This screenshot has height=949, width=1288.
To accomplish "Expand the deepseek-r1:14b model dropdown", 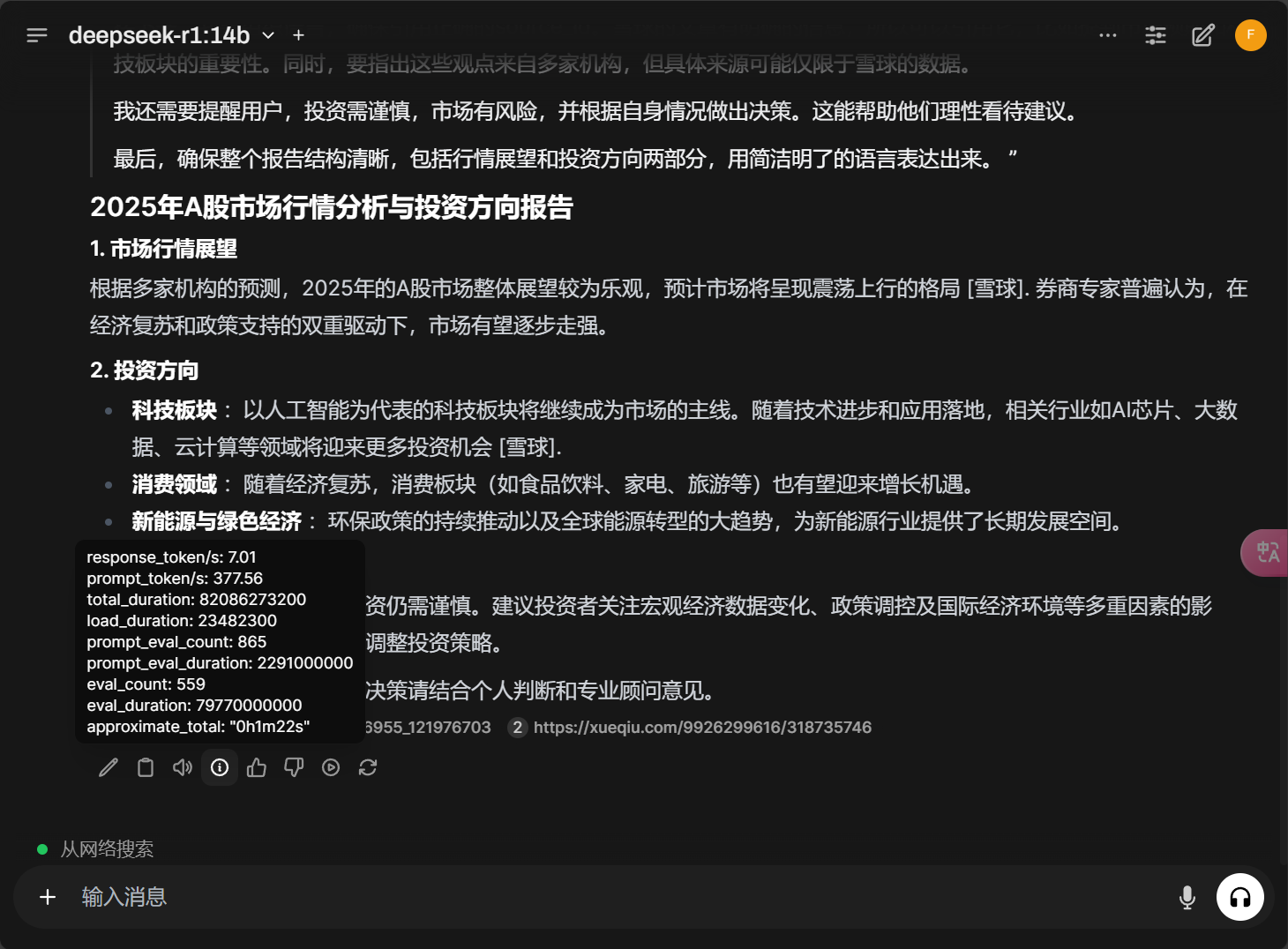I will point(268,35).
